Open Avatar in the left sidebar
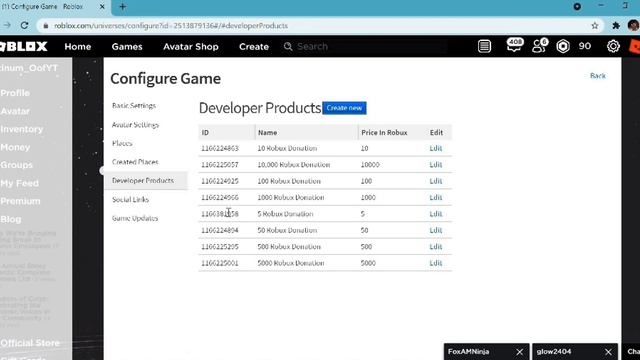 tap(15, 111)
